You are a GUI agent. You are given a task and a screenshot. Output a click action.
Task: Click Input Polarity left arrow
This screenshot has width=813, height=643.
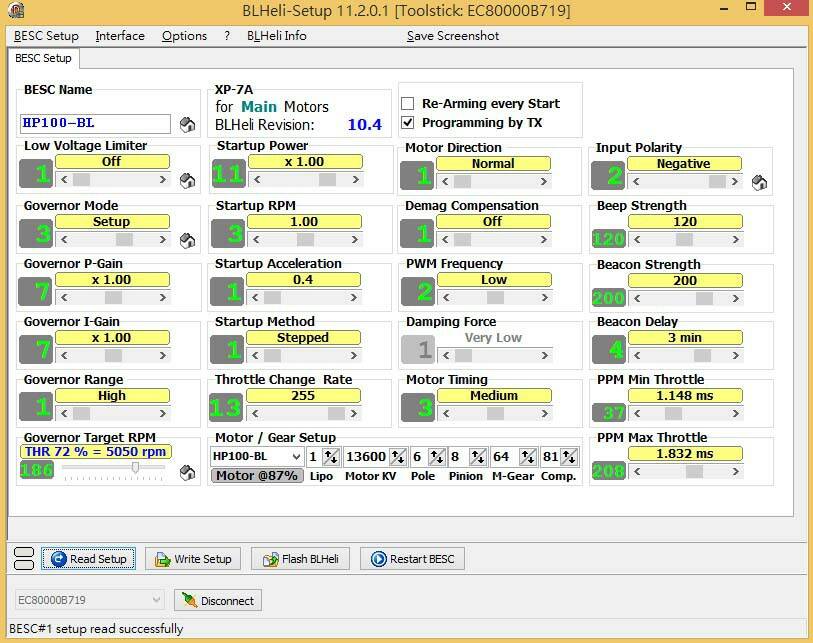coord(636,181)
